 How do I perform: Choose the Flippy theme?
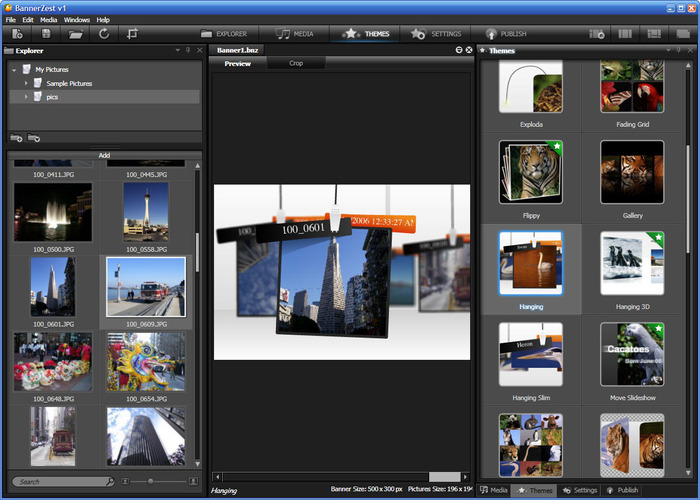coord(531,172)
